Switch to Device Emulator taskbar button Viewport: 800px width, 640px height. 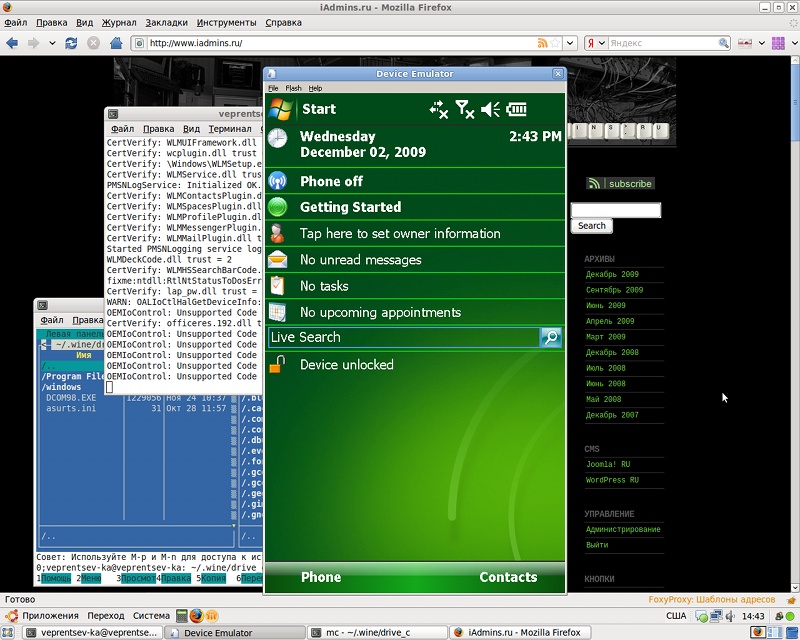[x=235, y=633]
